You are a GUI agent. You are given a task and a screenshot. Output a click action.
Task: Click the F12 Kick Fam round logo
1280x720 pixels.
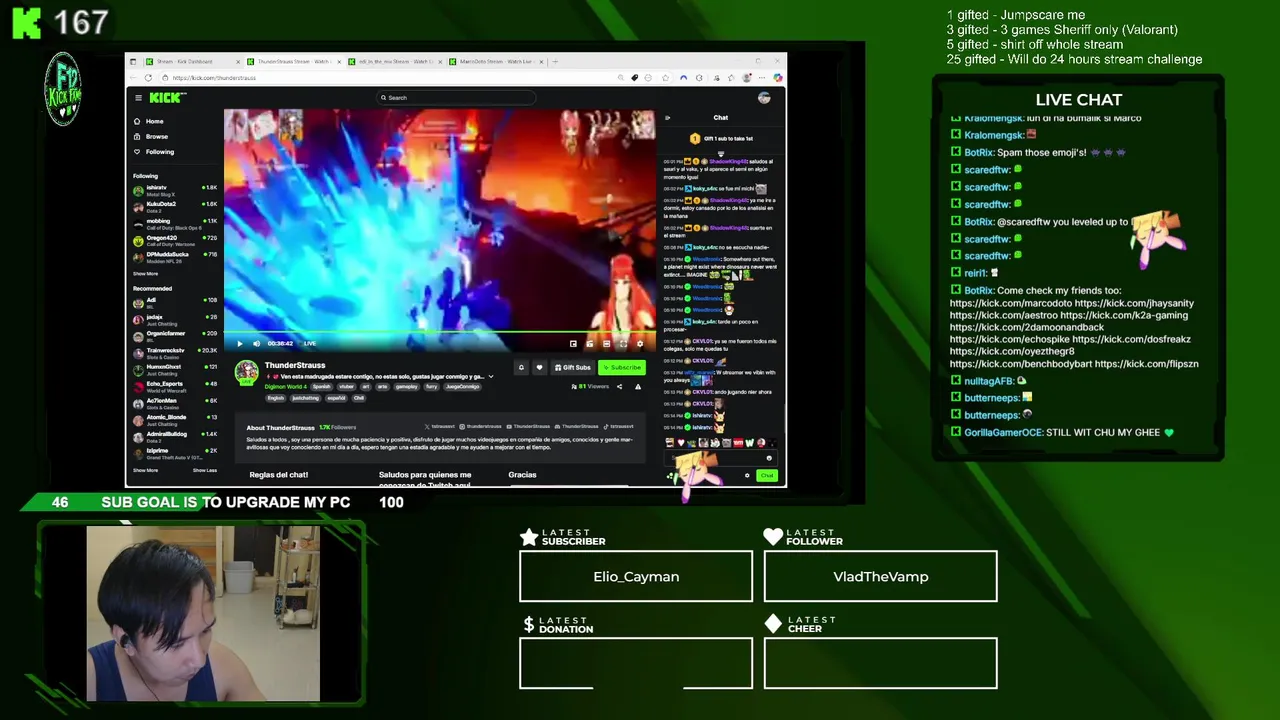click(x=63, y=89)
